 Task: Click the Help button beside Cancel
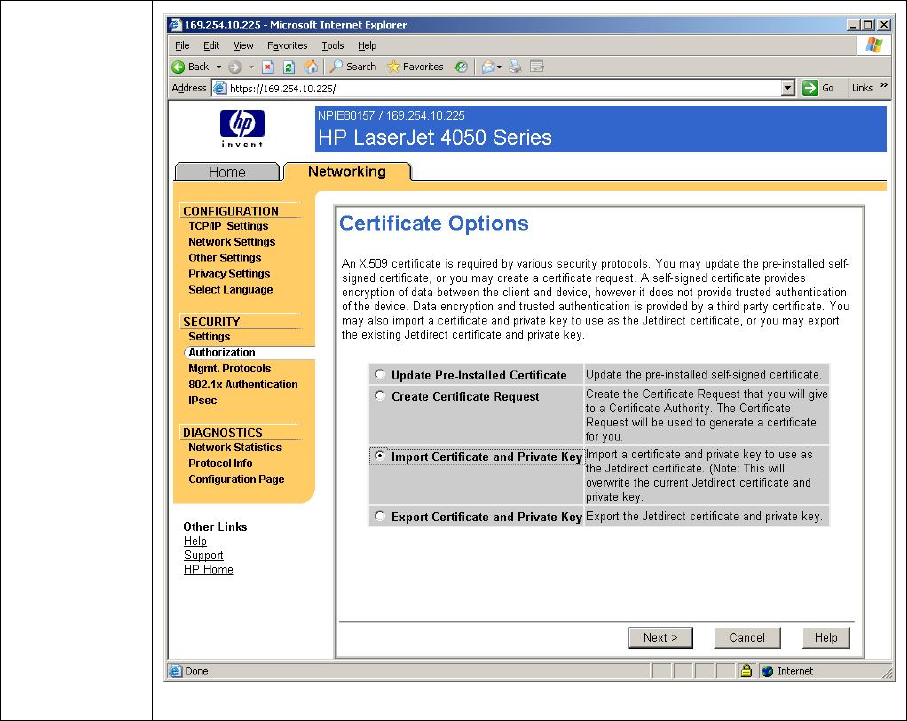pos(825,638)
